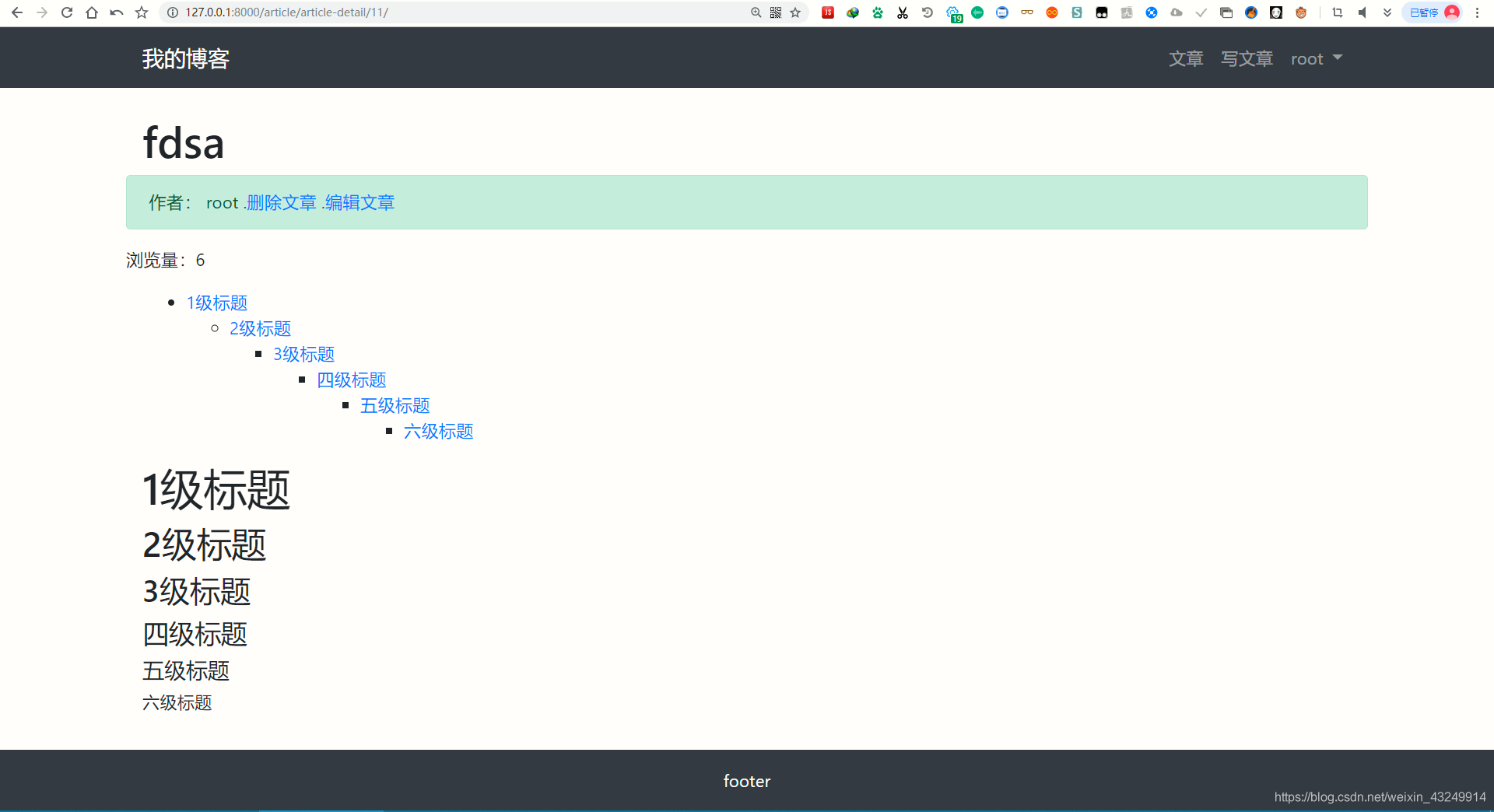Open 写文章 in navbar
Image resolution: width=1494 pixels, height=812 pixels.
[x=1247, y=59]
